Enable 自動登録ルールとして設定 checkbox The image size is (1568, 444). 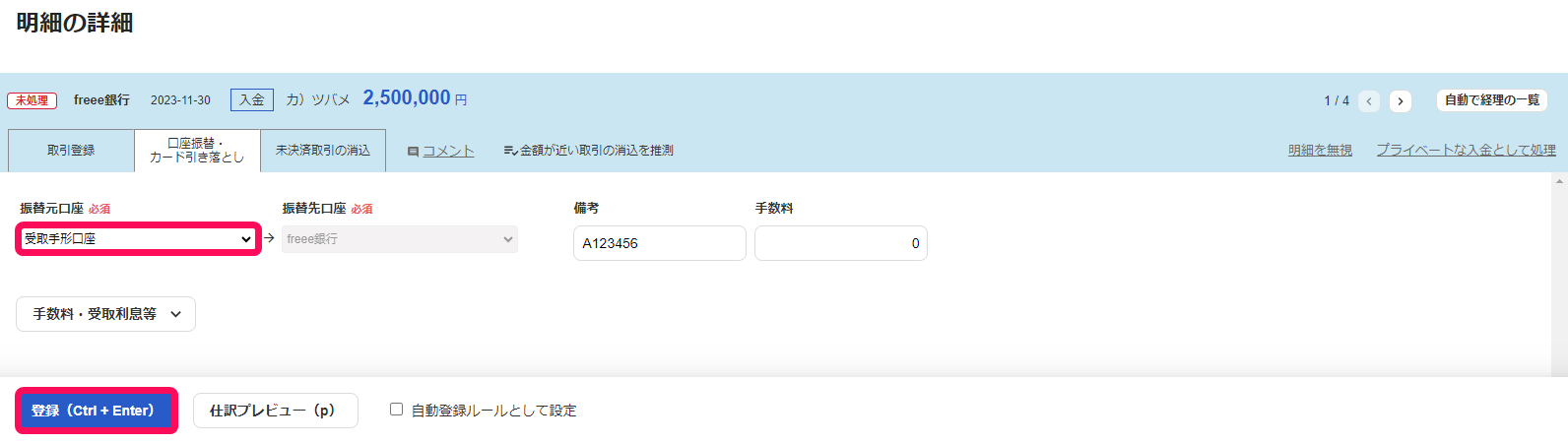coord(396,410)
